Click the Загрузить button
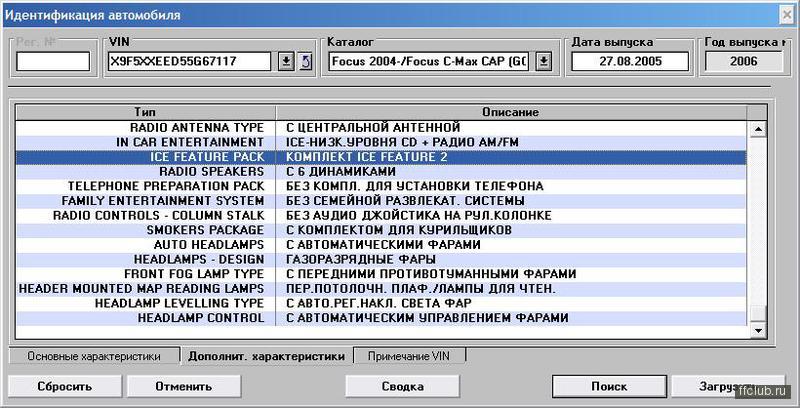The image size is (800, 408). (x=728, y=387)
